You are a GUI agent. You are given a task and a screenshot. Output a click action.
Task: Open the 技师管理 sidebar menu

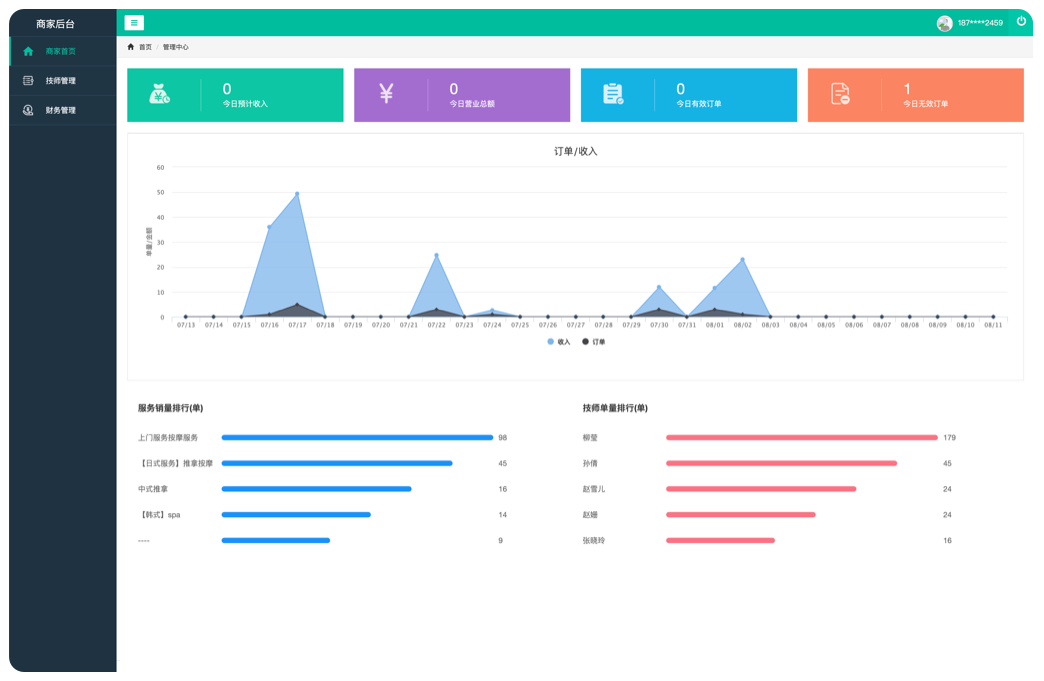60,81
